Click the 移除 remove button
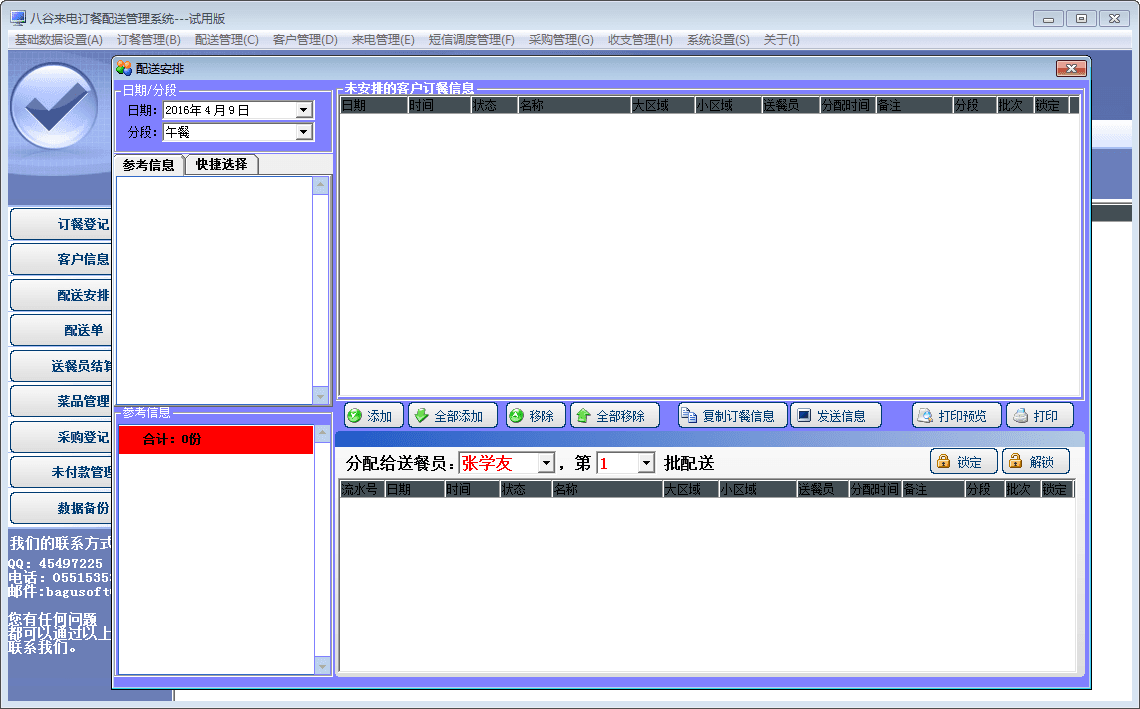This screenshot has height=709, width=1140. pyautogui.click(x=536, y=416)
